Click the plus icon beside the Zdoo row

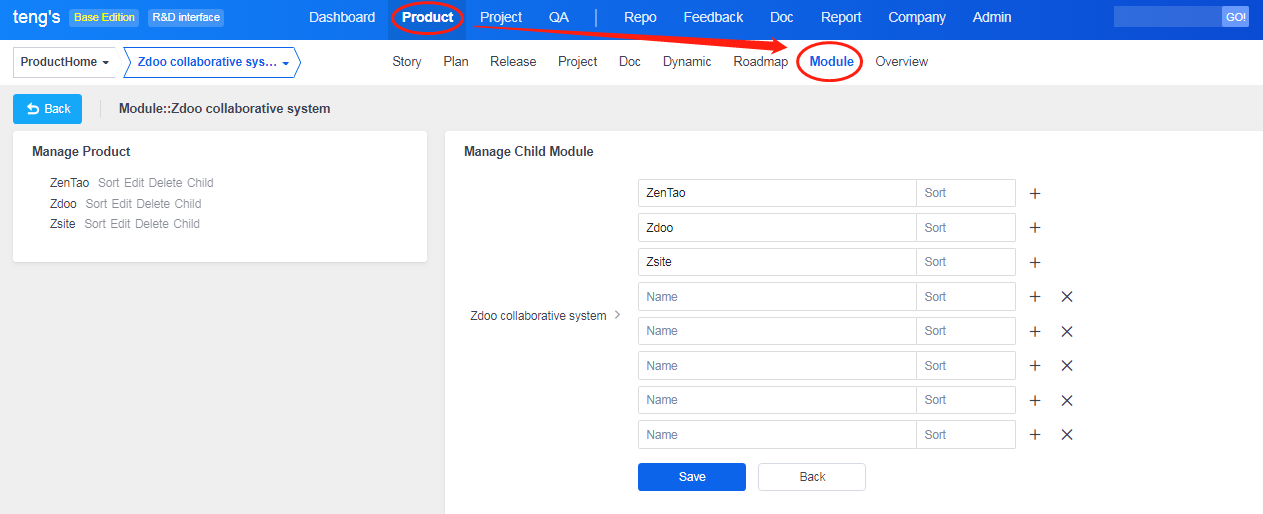click(x=1035, y=228)
